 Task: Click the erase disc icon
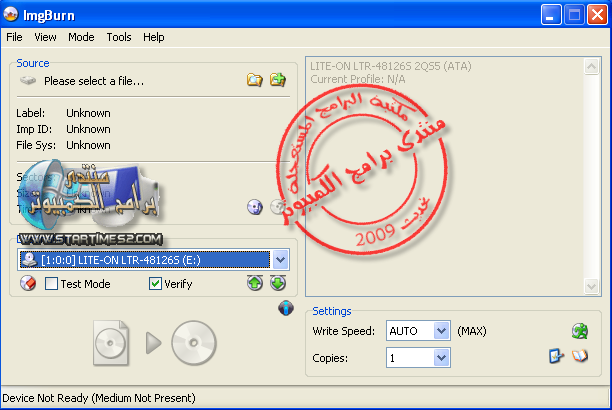28,283
